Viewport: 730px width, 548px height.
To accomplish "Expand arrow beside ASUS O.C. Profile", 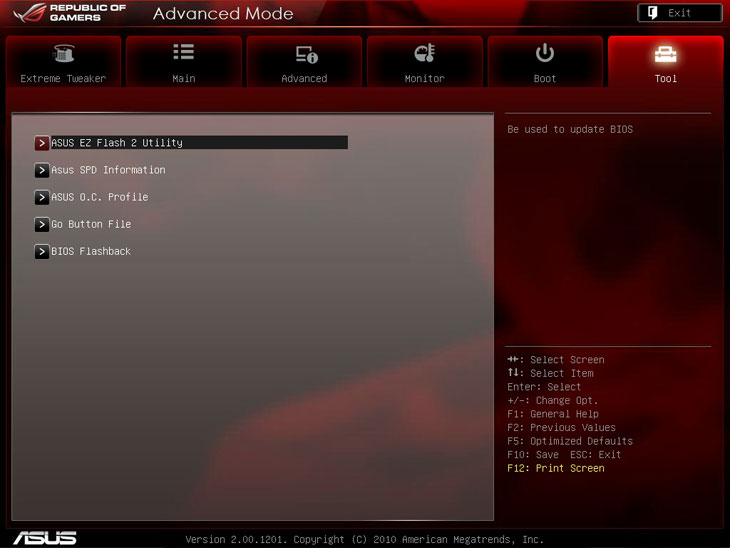I will (x=42, y=197).
